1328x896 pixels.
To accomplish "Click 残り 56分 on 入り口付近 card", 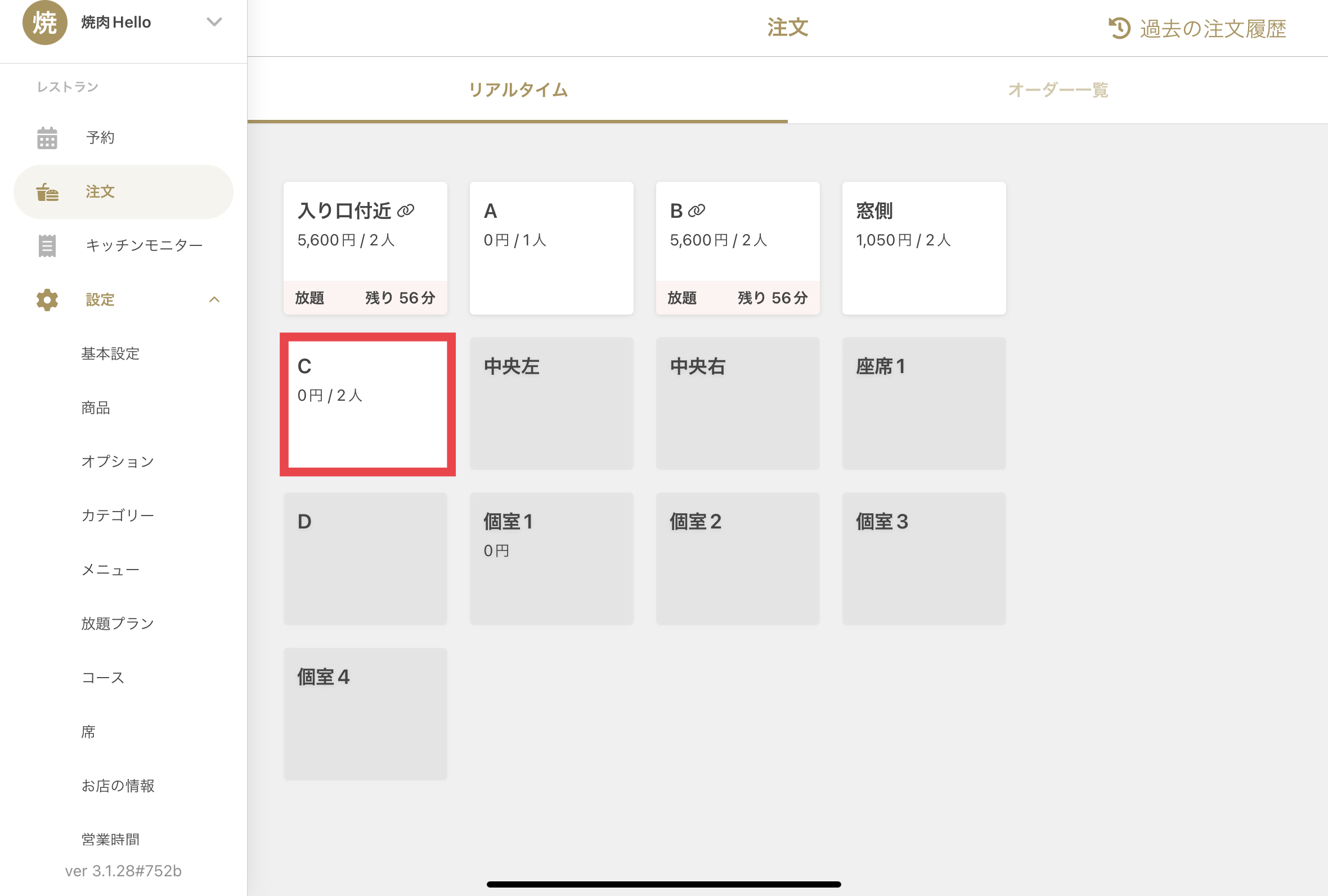I will 401,298.
